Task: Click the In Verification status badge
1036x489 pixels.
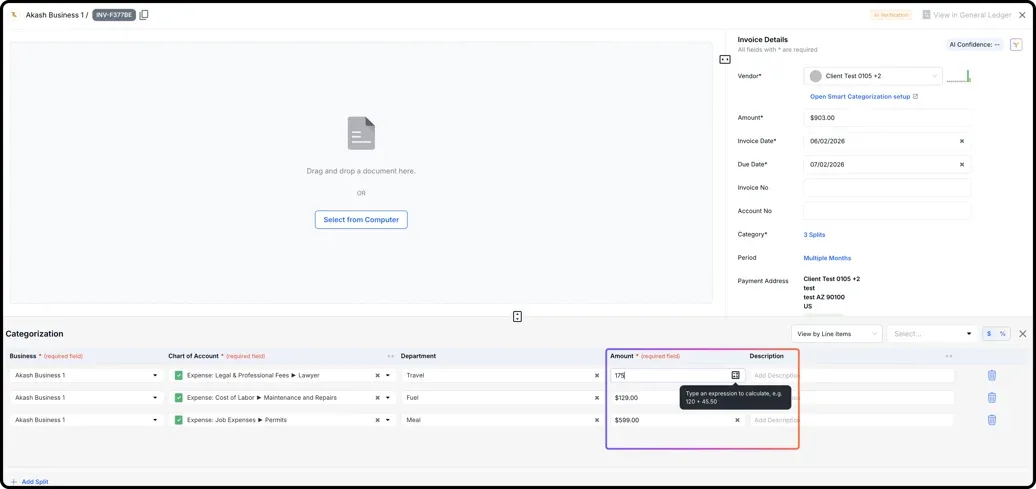Action: 891,15
